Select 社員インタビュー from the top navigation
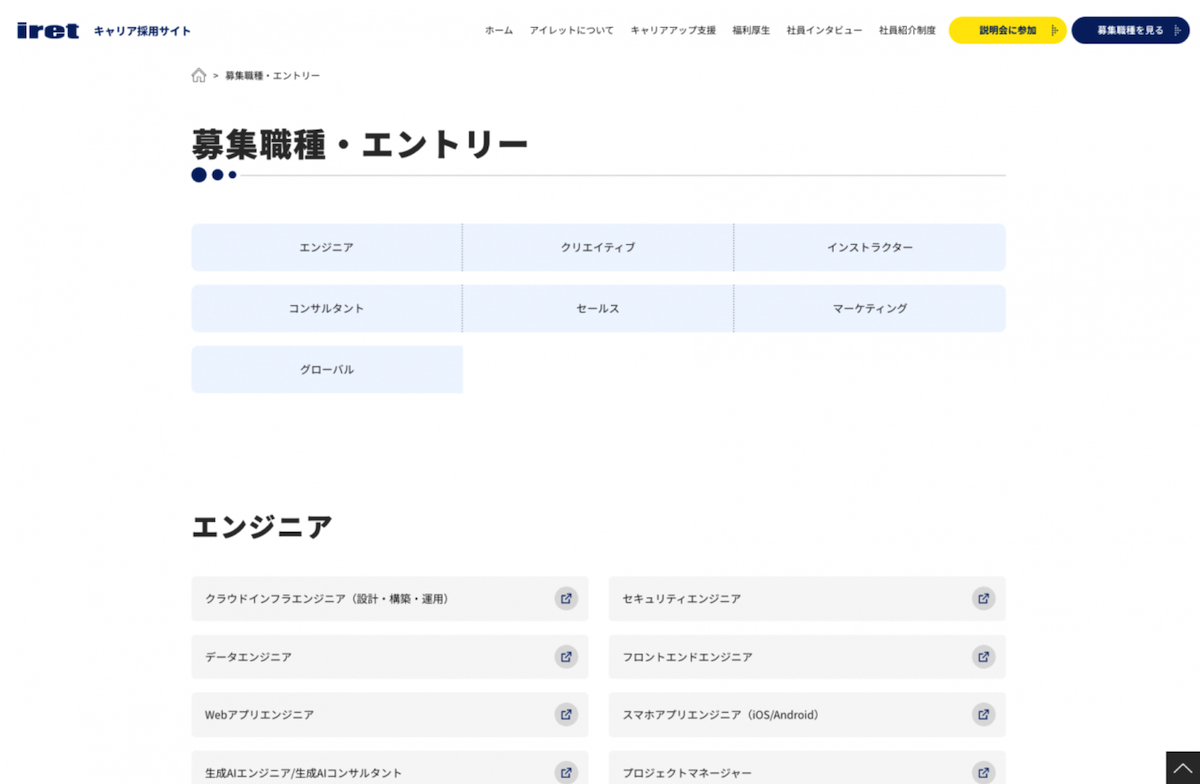Screen dimensions: 1200x784 pos(822,31)
